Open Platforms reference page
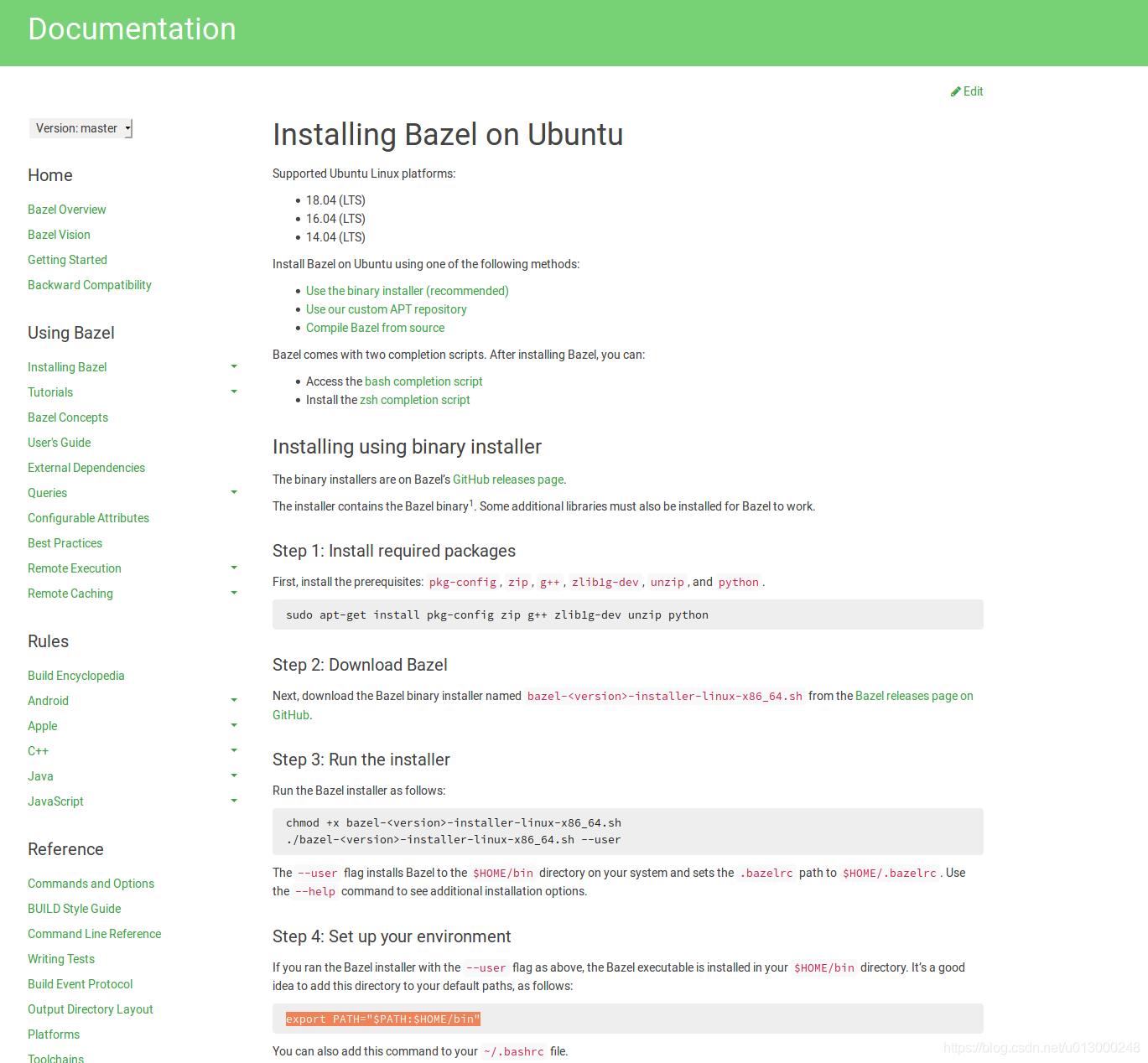 (x=54, y=1034)
